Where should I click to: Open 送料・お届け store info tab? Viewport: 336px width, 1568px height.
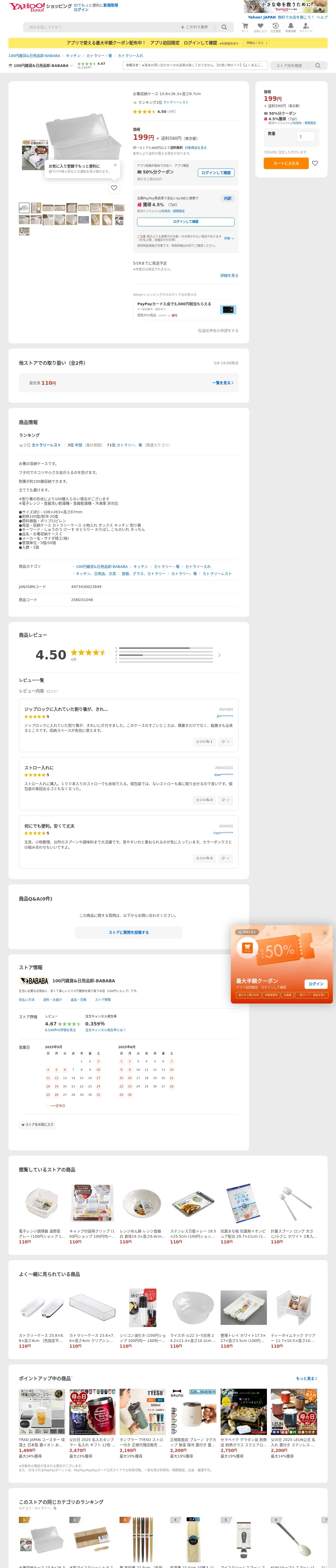pos(52,1000)
